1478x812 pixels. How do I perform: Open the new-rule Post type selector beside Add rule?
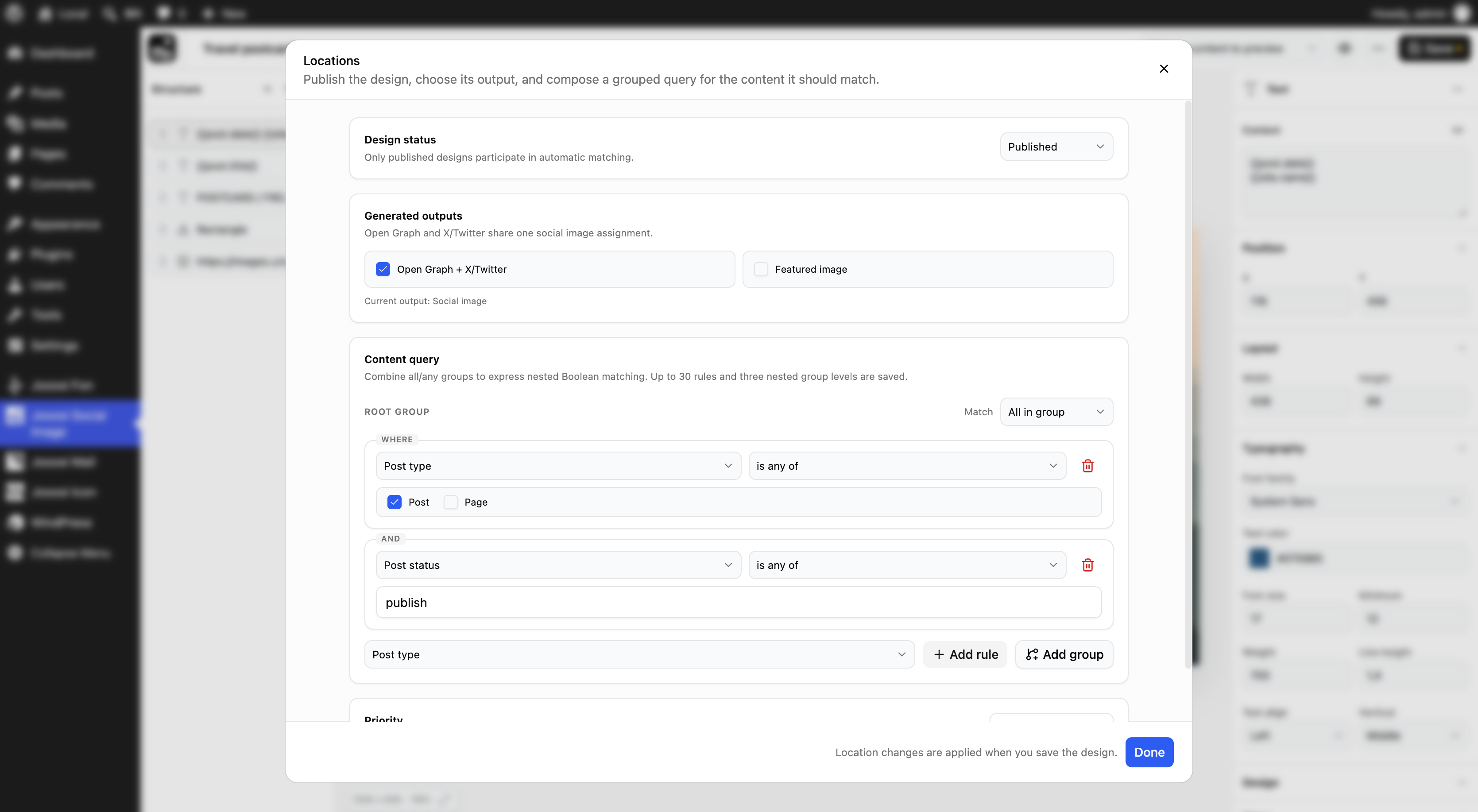(639, 654)
